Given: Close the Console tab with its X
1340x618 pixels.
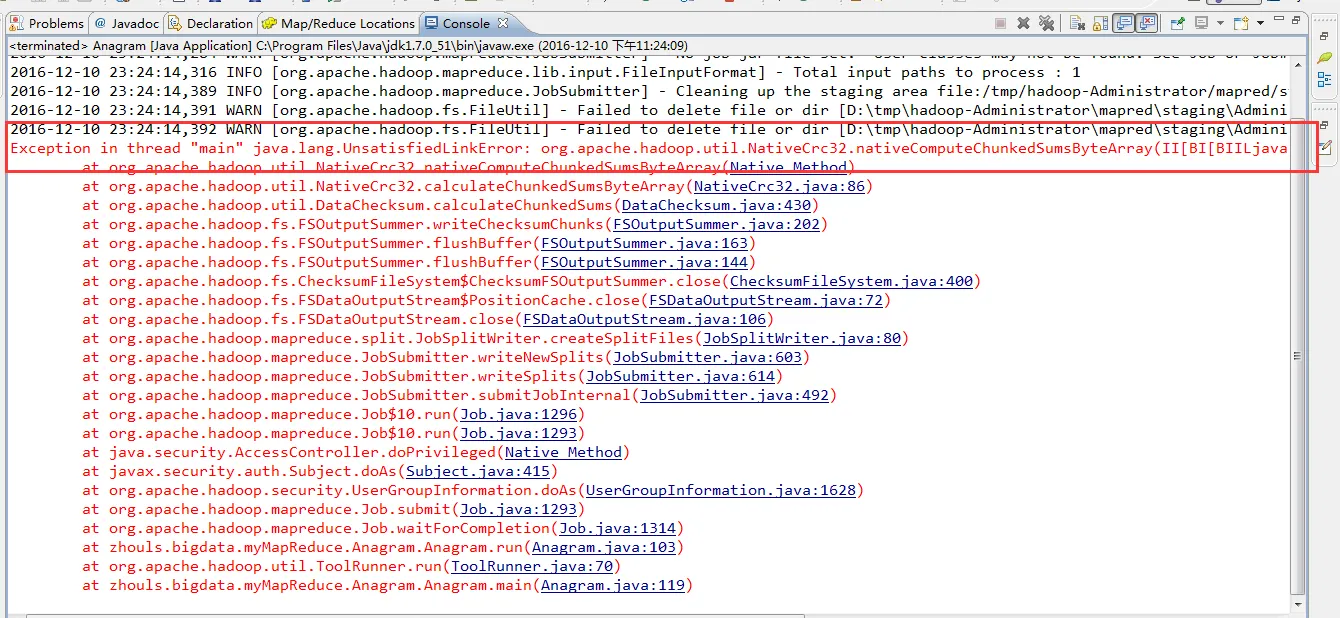Looking at the screenshot, I should (503, 23).
